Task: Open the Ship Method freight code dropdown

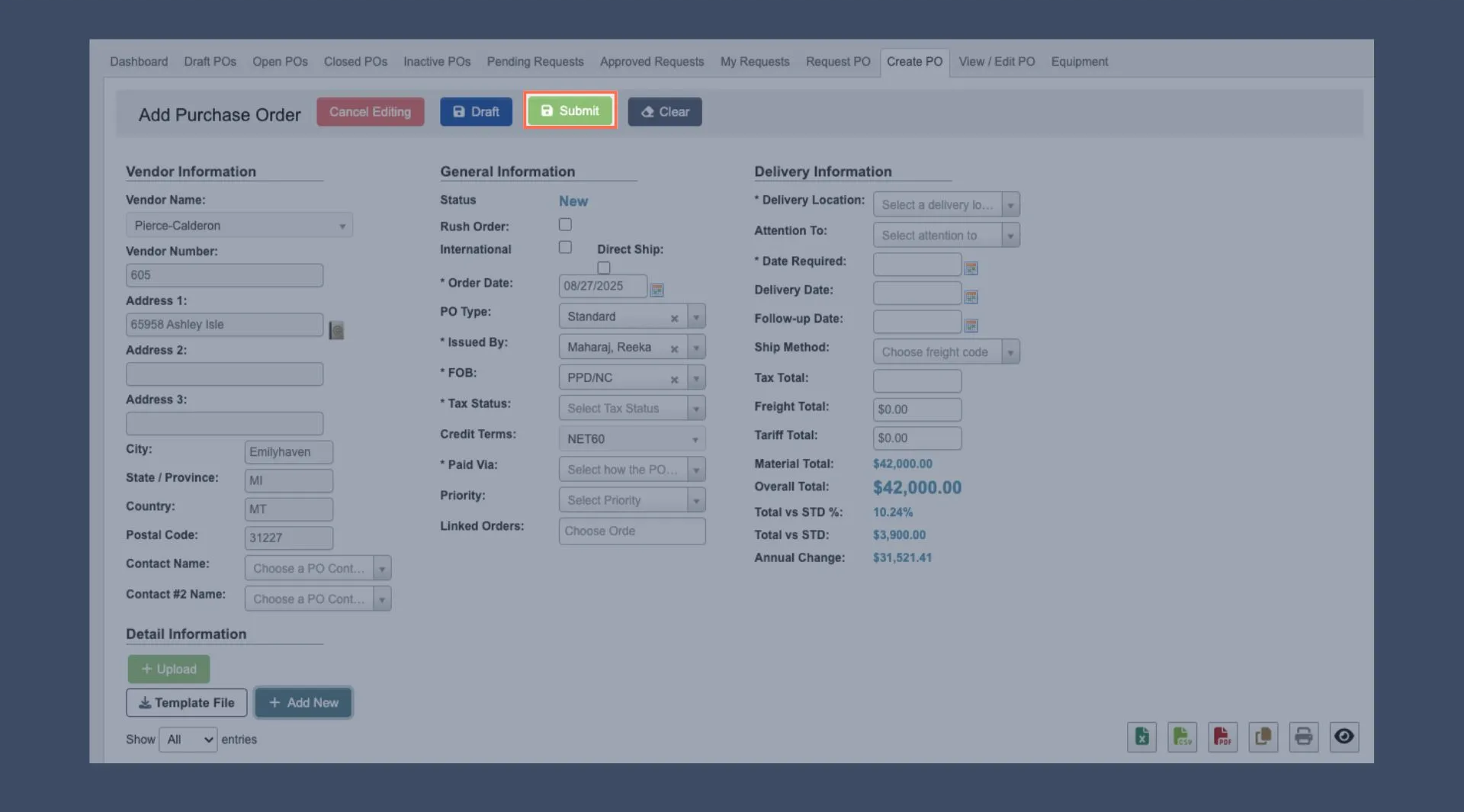Action: pos(946,351)
